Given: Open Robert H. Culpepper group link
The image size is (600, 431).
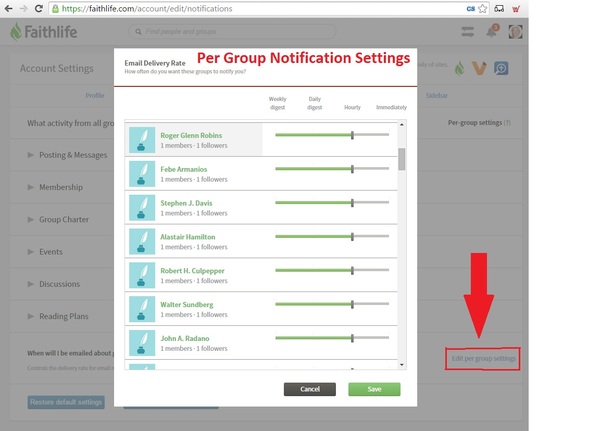Looking at the screenshot, I should point(192,271).
